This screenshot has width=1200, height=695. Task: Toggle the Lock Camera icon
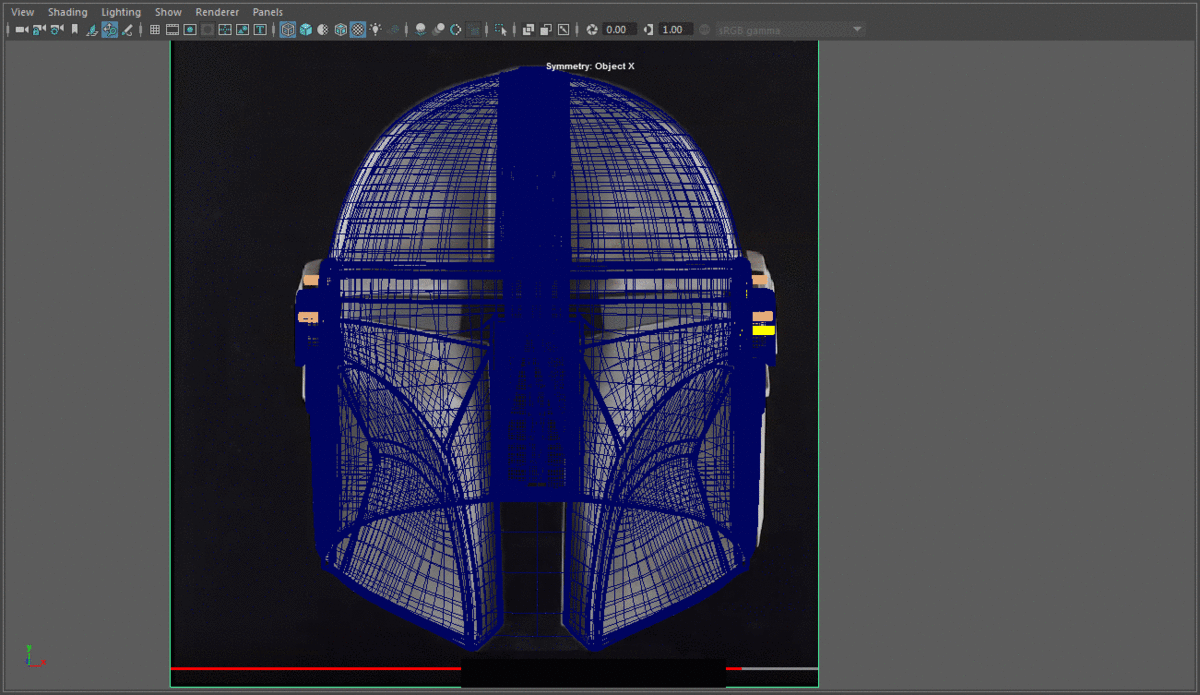[38, 30]
